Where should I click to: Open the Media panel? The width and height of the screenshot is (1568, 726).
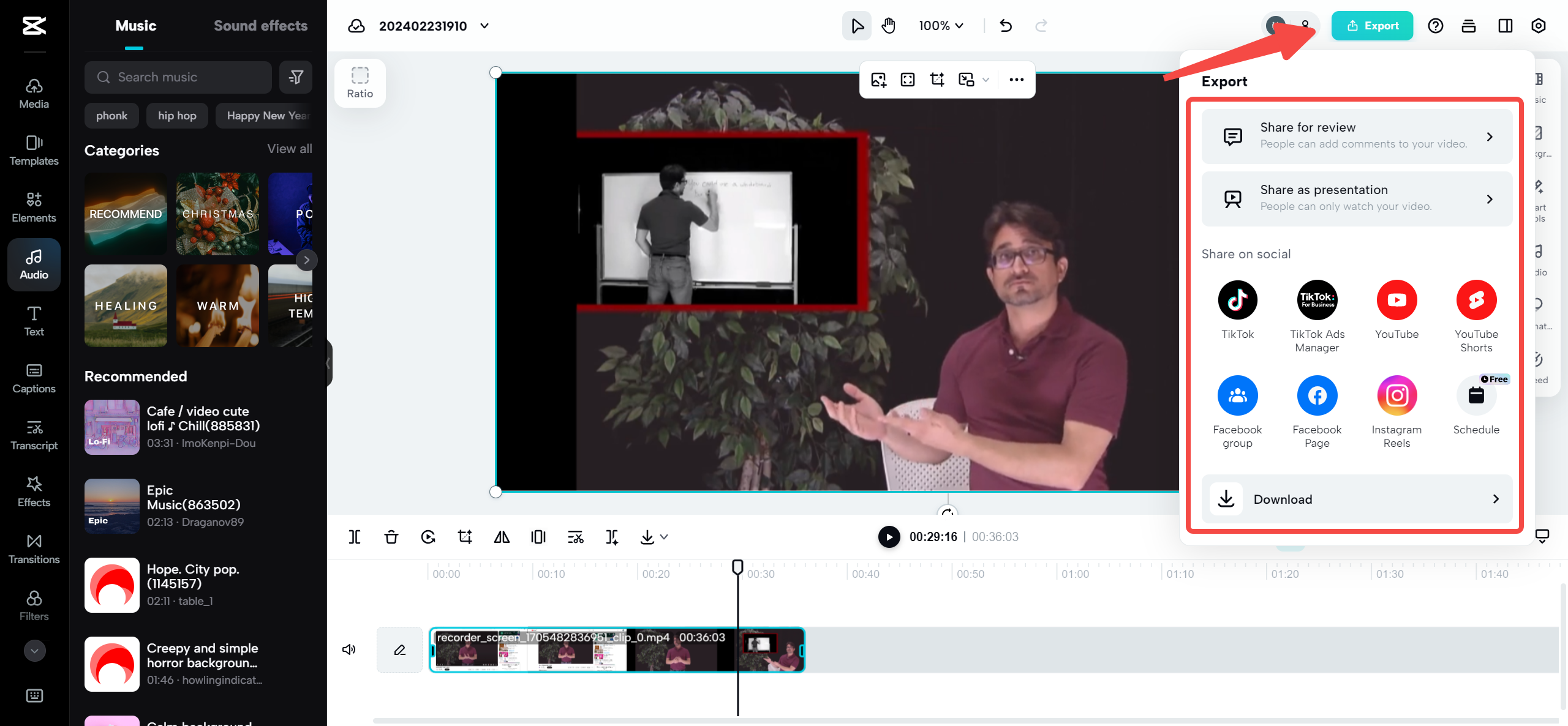(34, 93)
